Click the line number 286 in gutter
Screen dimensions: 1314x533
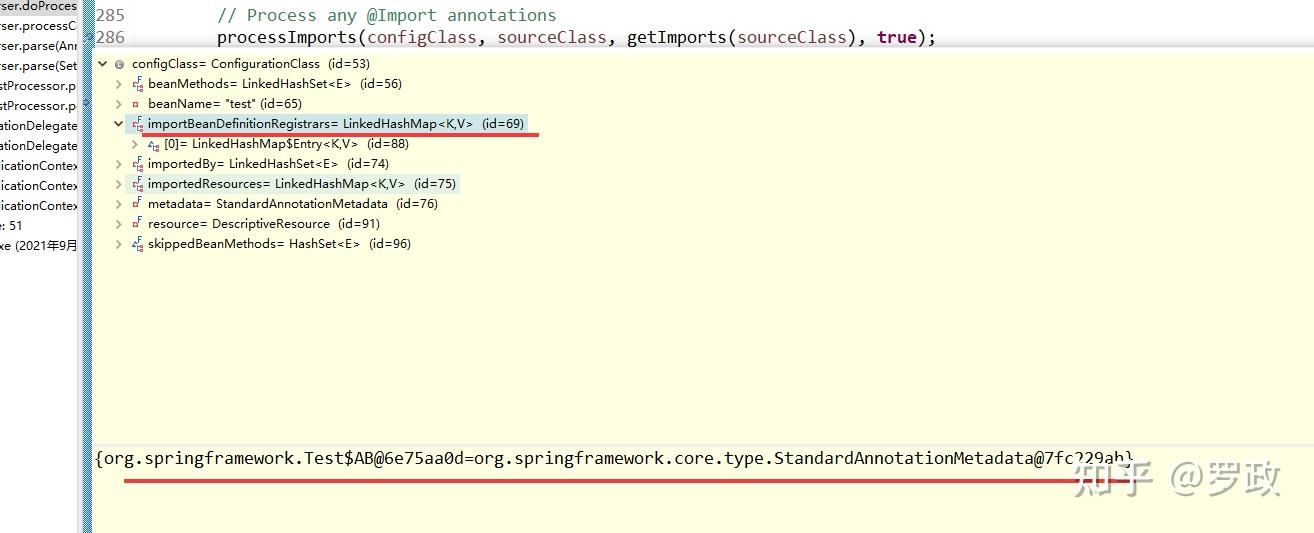point(111,37)
